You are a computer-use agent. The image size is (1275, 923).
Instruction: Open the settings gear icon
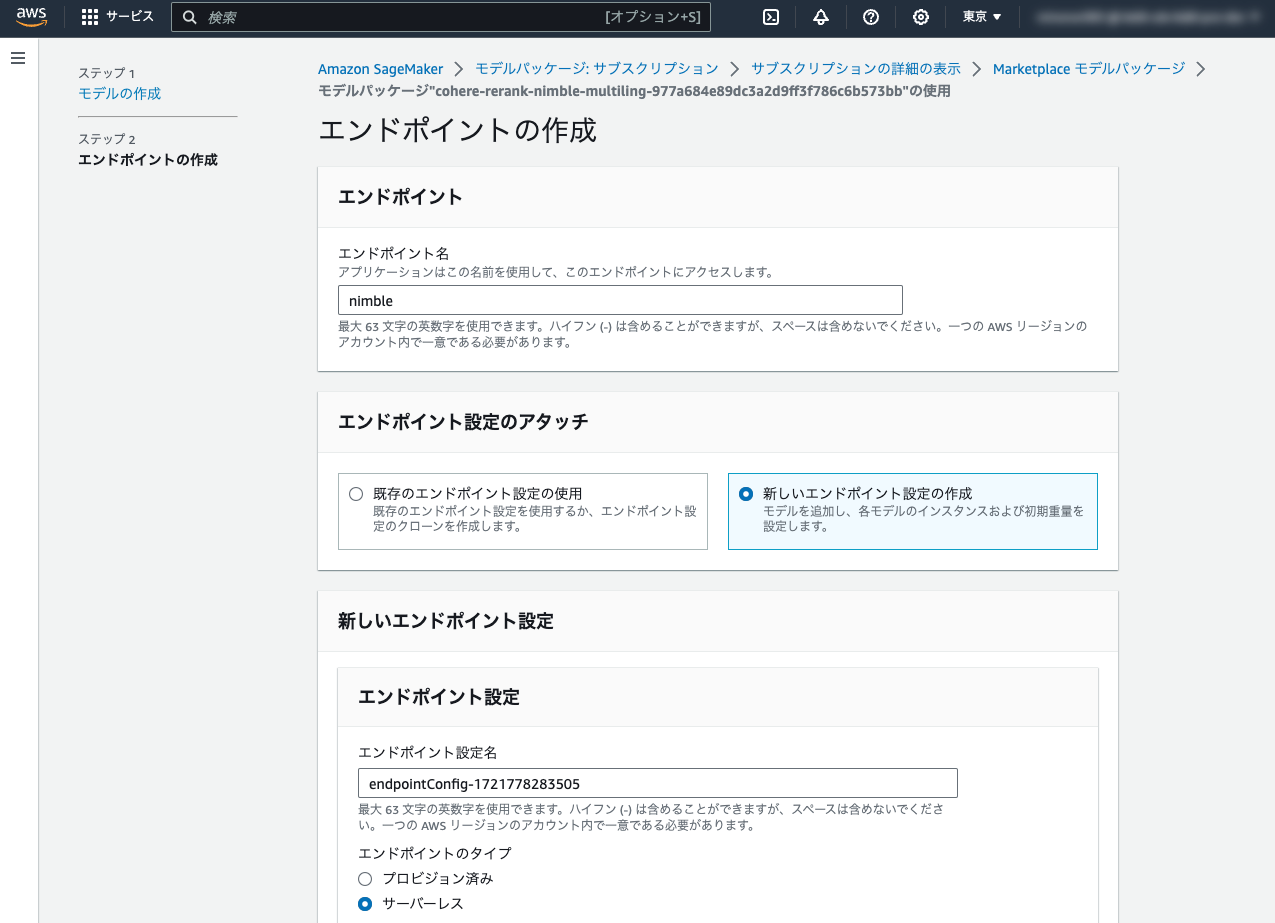(921, 17)
